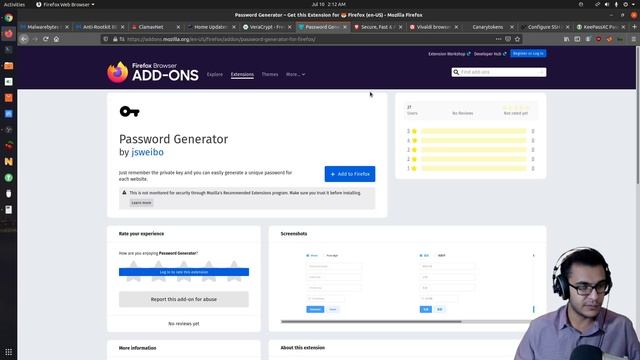Switch to the KeePassXC tab
Image resolution: width=640 pixels, height=360 pixels.
pos(599,27)
